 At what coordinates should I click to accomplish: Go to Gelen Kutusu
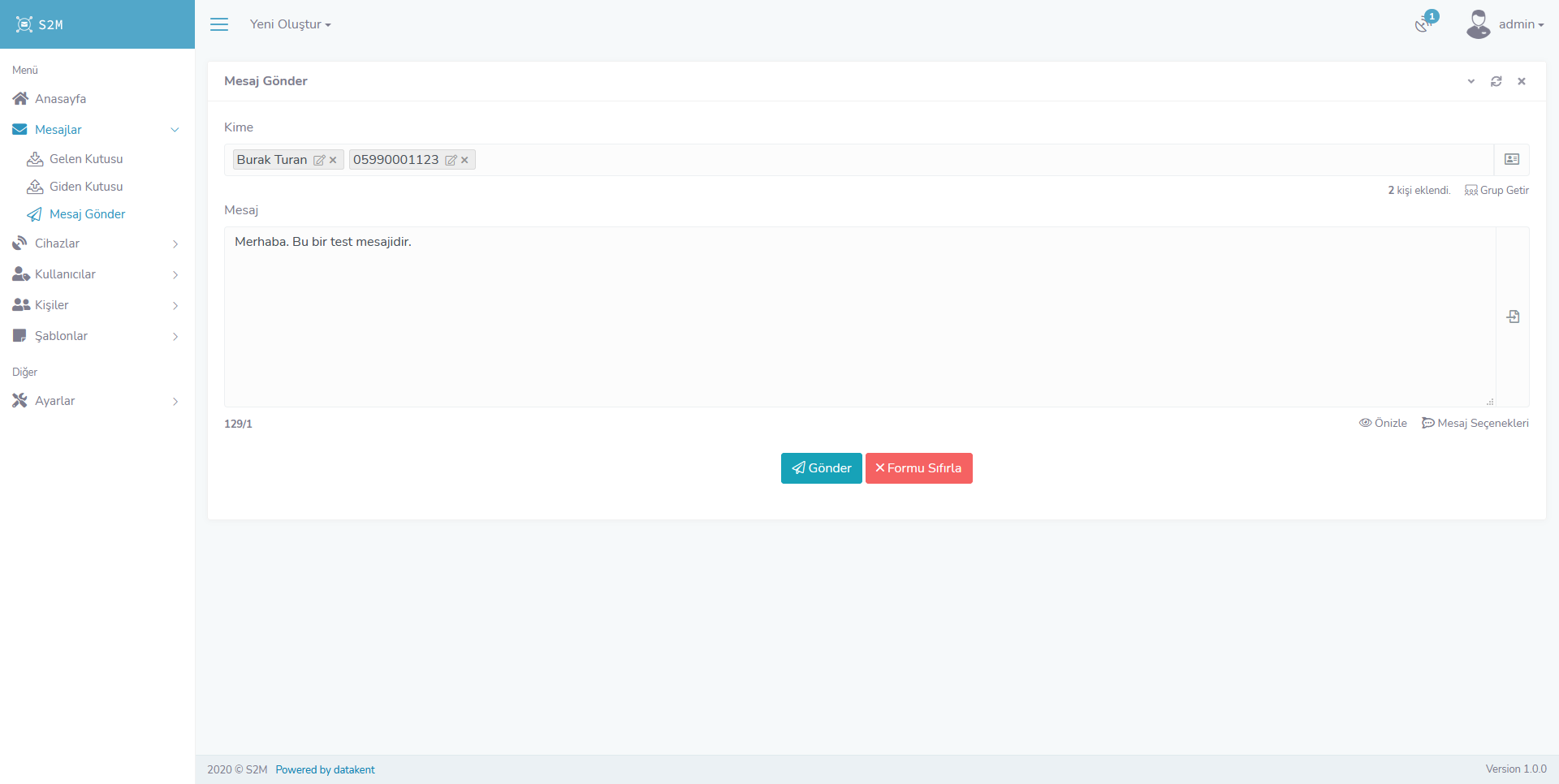point(86,159)
